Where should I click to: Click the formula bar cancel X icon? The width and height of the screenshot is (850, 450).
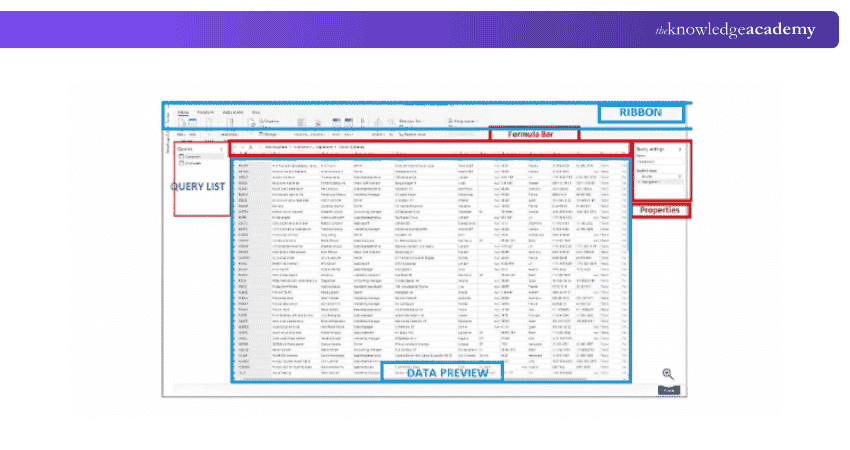click(x=237, y=147)
